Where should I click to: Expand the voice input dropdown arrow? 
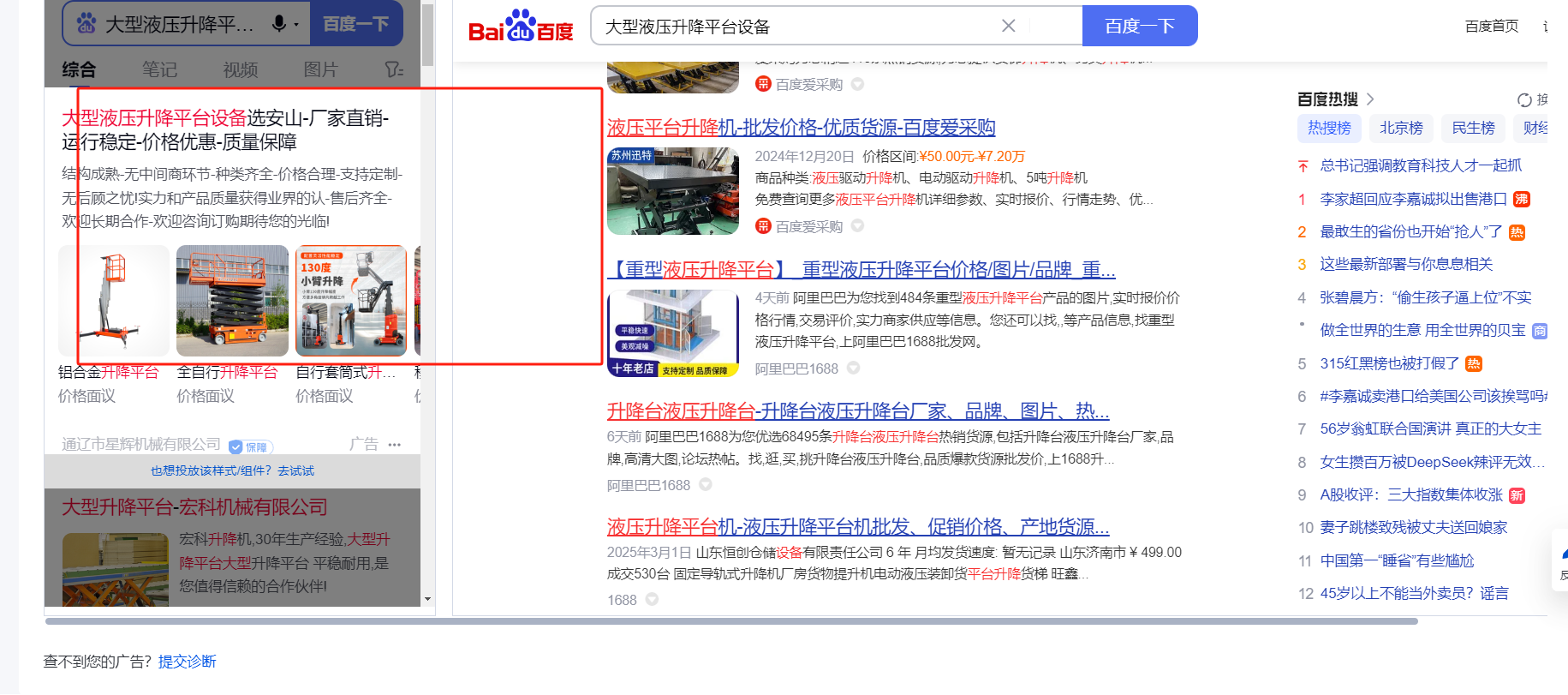click(296, 25)
